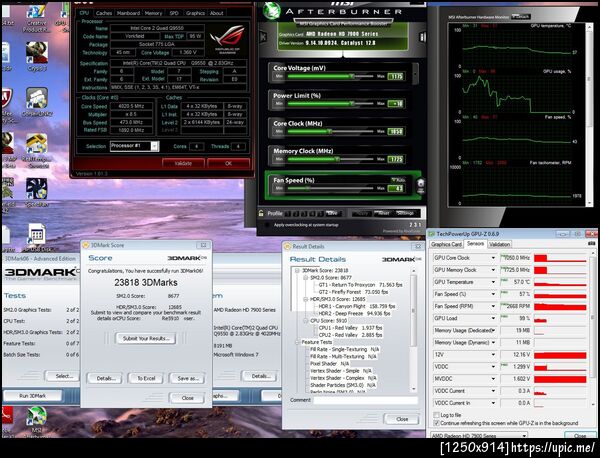The height and width of the screenshot is (458, 600).
Task: Click the 3DMark Score window title icon
Action: click(86, 245)
